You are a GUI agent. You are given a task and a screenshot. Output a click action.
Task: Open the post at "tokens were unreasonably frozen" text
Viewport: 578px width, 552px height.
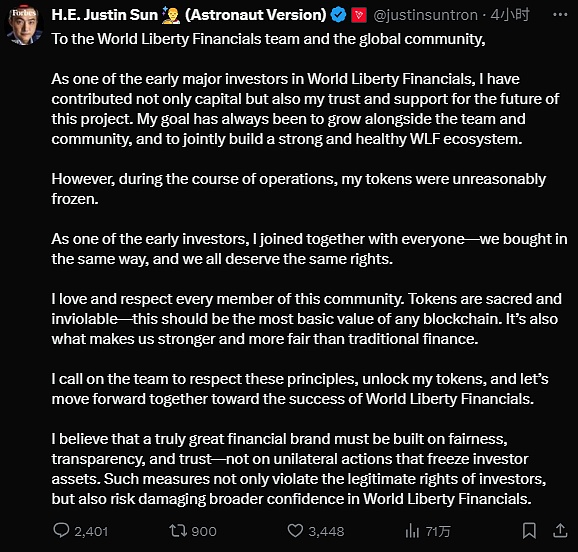click(299, 189)
